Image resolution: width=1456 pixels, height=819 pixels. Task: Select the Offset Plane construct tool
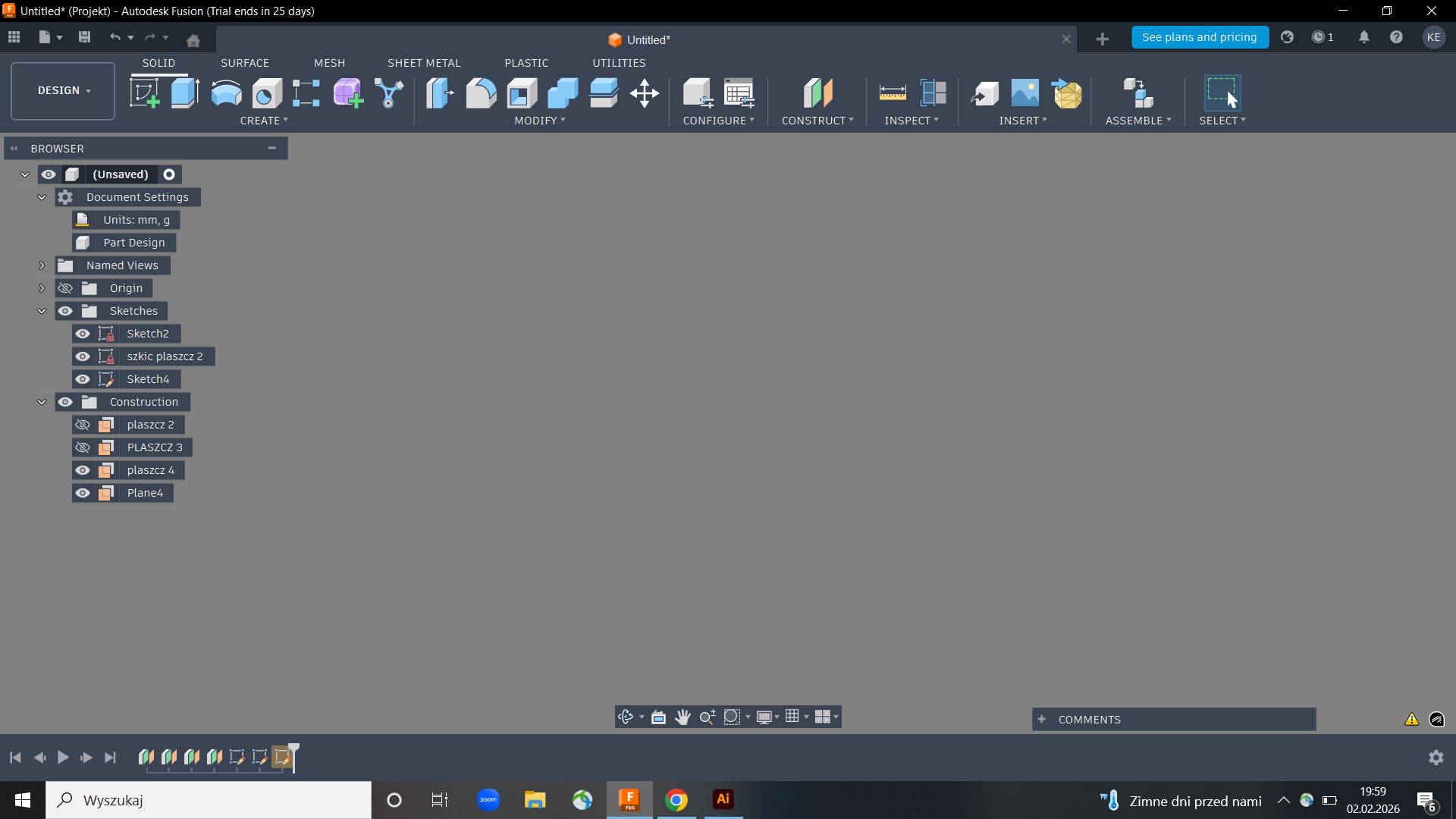click(817, 93)
